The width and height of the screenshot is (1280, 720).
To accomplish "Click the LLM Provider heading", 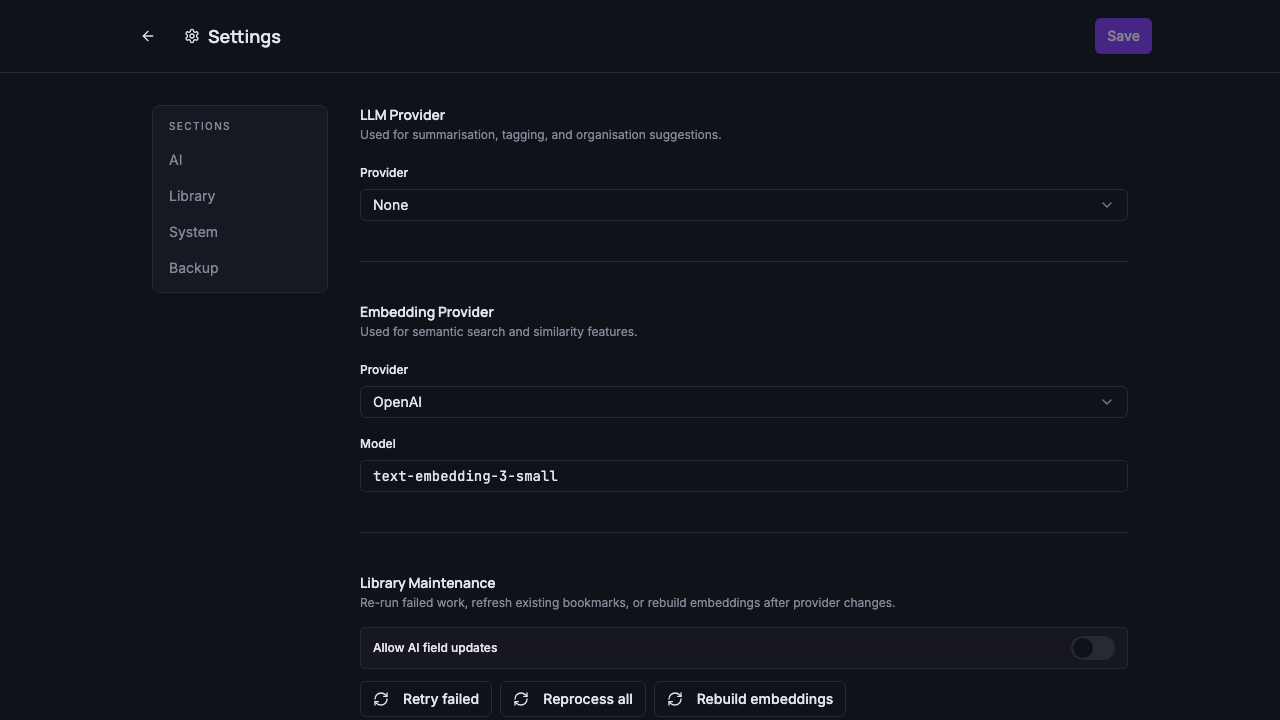I will (402, 115).
